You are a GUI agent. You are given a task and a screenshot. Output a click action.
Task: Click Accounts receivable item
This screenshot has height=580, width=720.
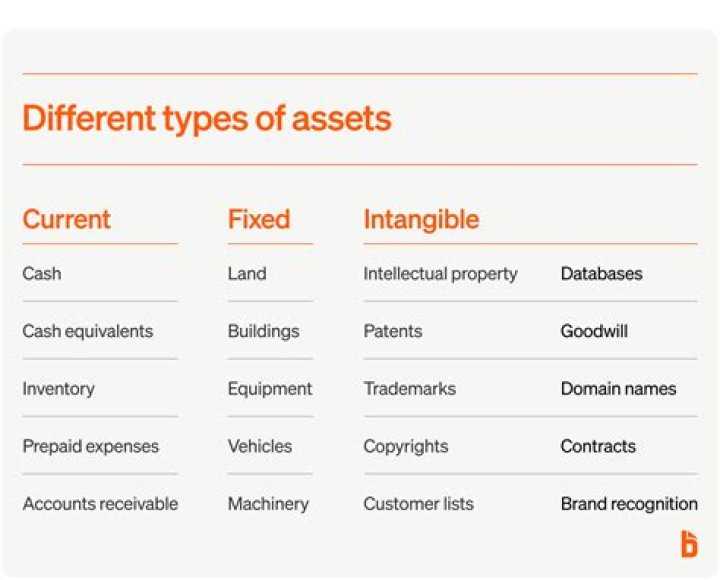pyautogui.click(x=100, y=504)
